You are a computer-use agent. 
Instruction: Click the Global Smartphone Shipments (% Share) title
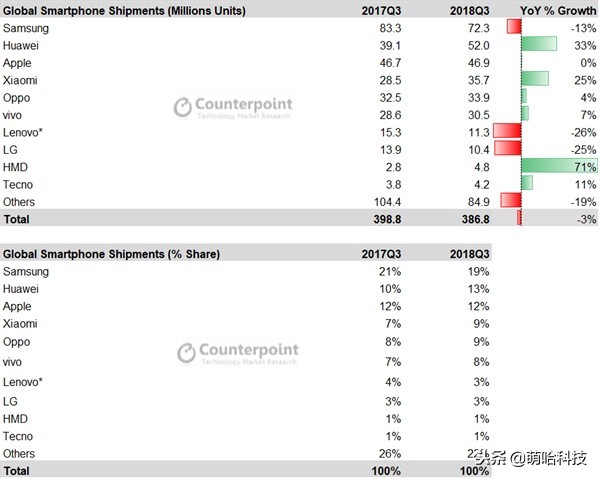tap(111, 254)
